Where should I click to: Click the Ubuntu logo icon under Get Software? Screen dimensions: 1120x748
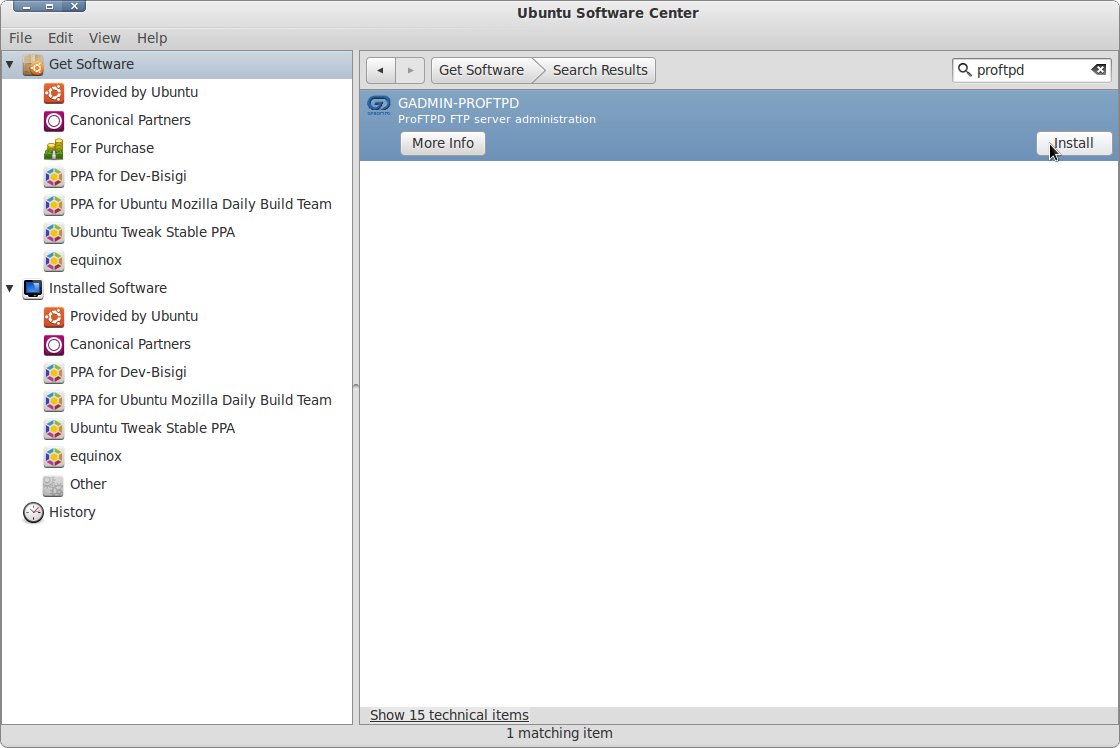(x=54, y=93)
